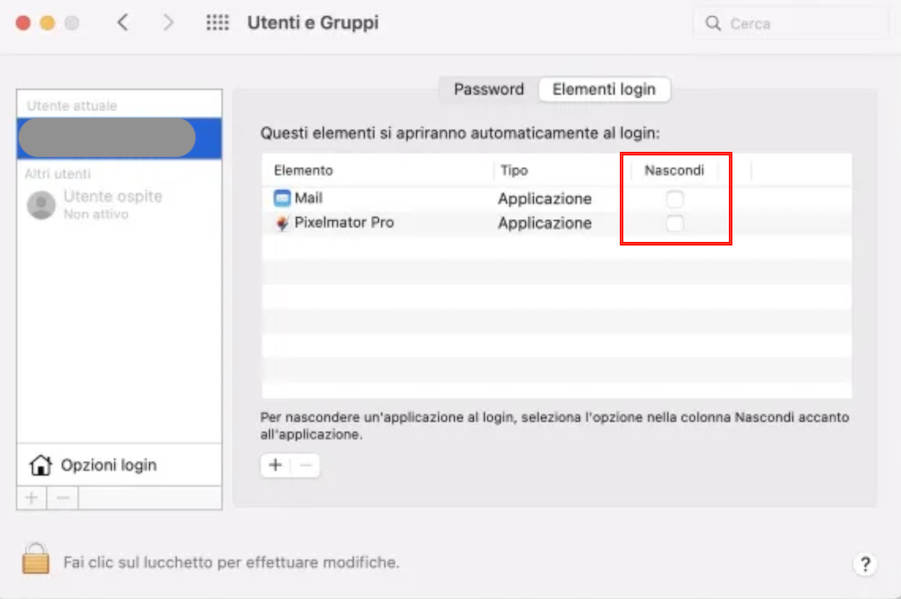Switch to the Password tab

pyautogui.click(x=487, y=89)
